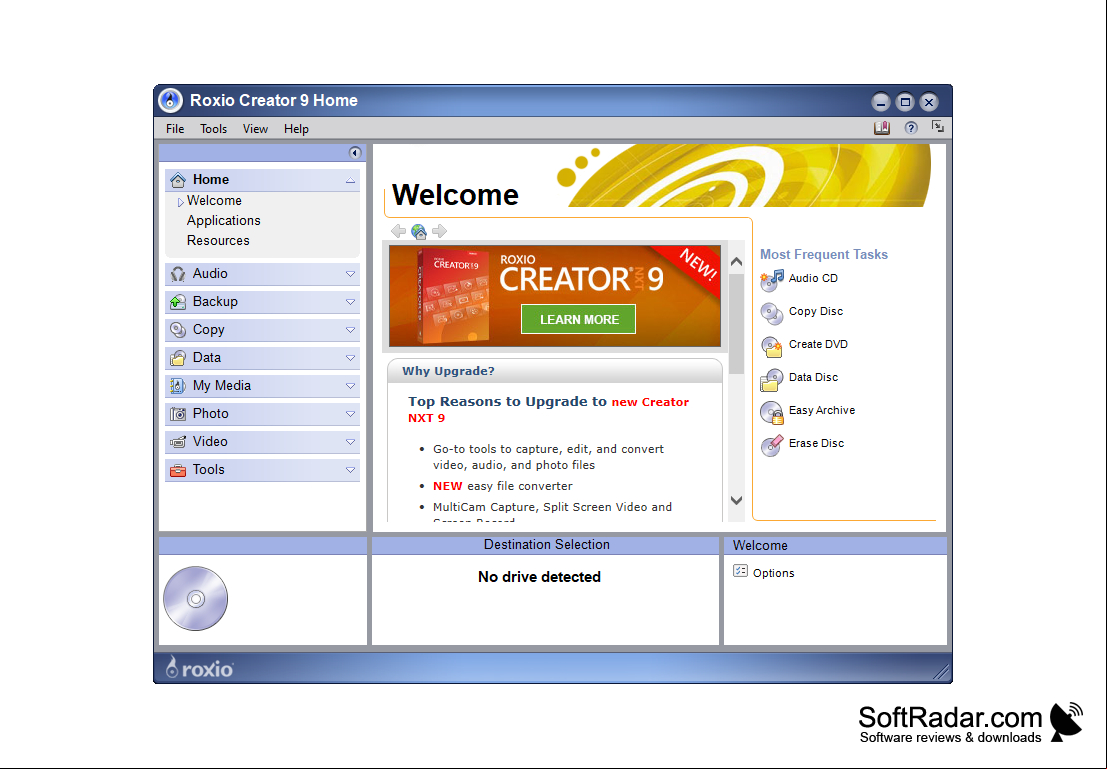Go forward with the browser forward arrow
The height and width of the screenshot is (769, 1107).
[x=439, y=231]
